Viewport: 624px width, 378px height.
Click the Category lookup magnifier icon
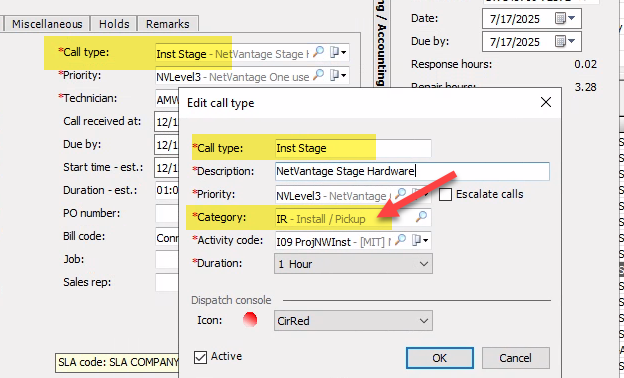coord(421,217)
